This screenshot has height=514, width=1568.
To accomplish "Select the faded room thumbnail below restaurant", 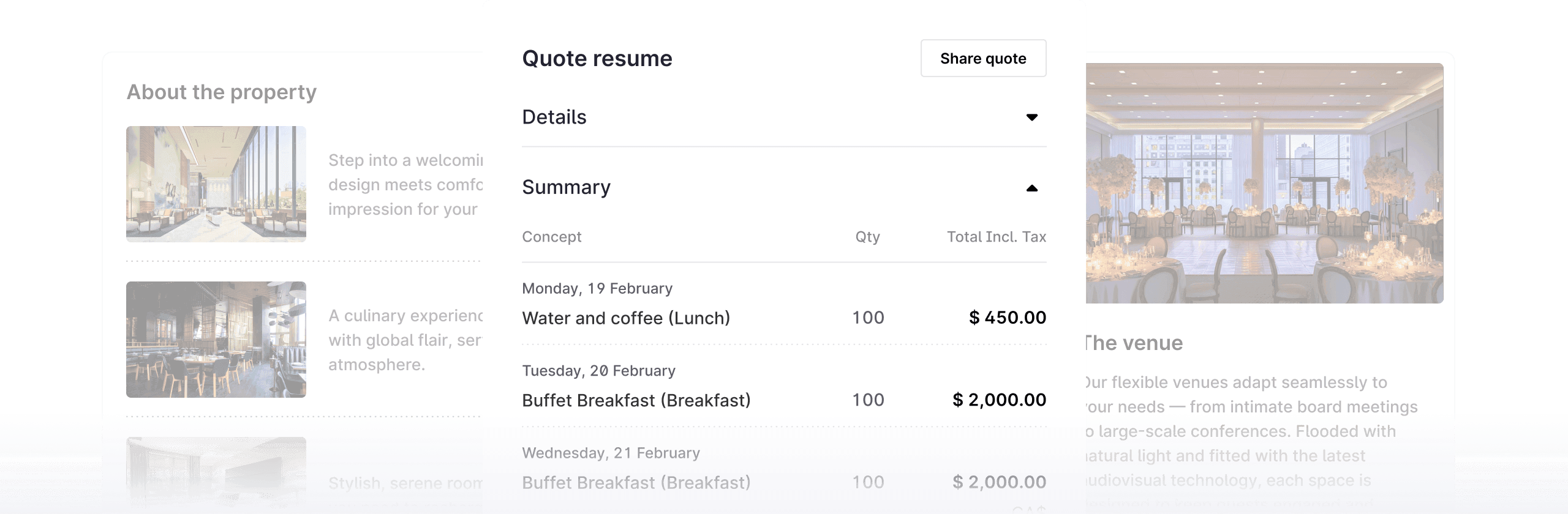I will (x=216, y=477).
